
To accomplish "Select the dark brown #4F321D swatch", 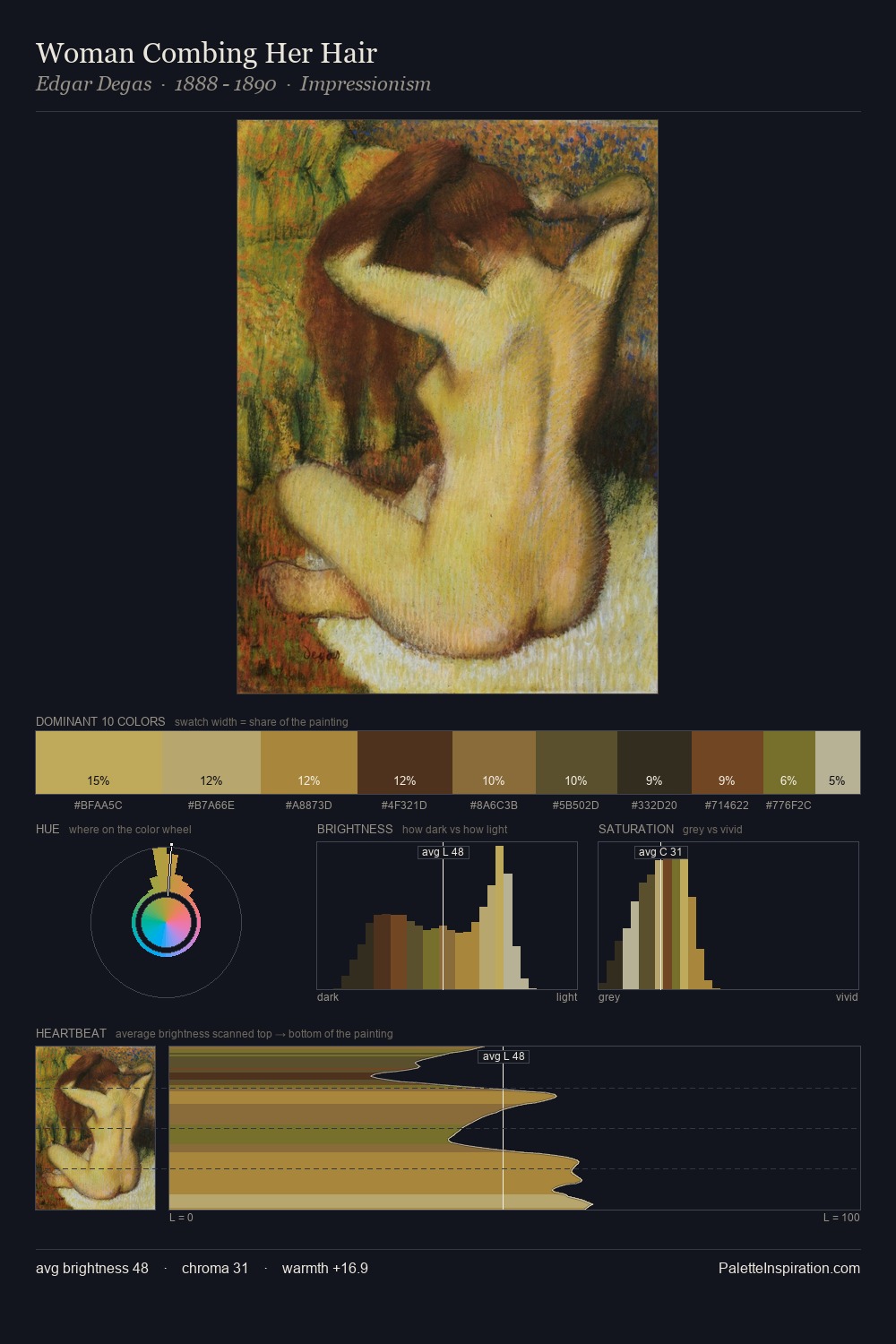I will pyautogui.click(x=405, y=762).
